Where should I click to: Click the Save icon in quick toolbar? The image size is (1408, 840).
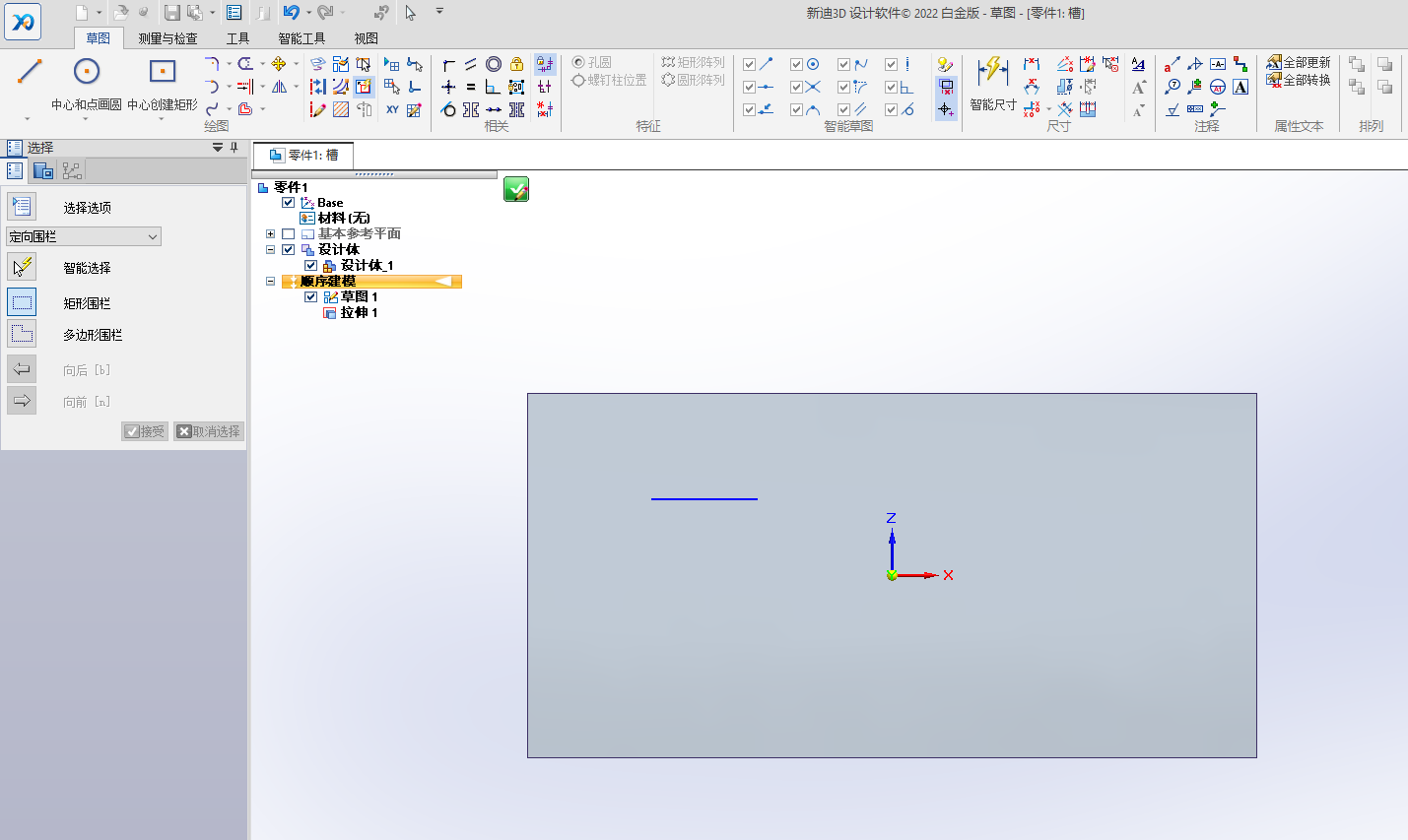click(172, 13)
